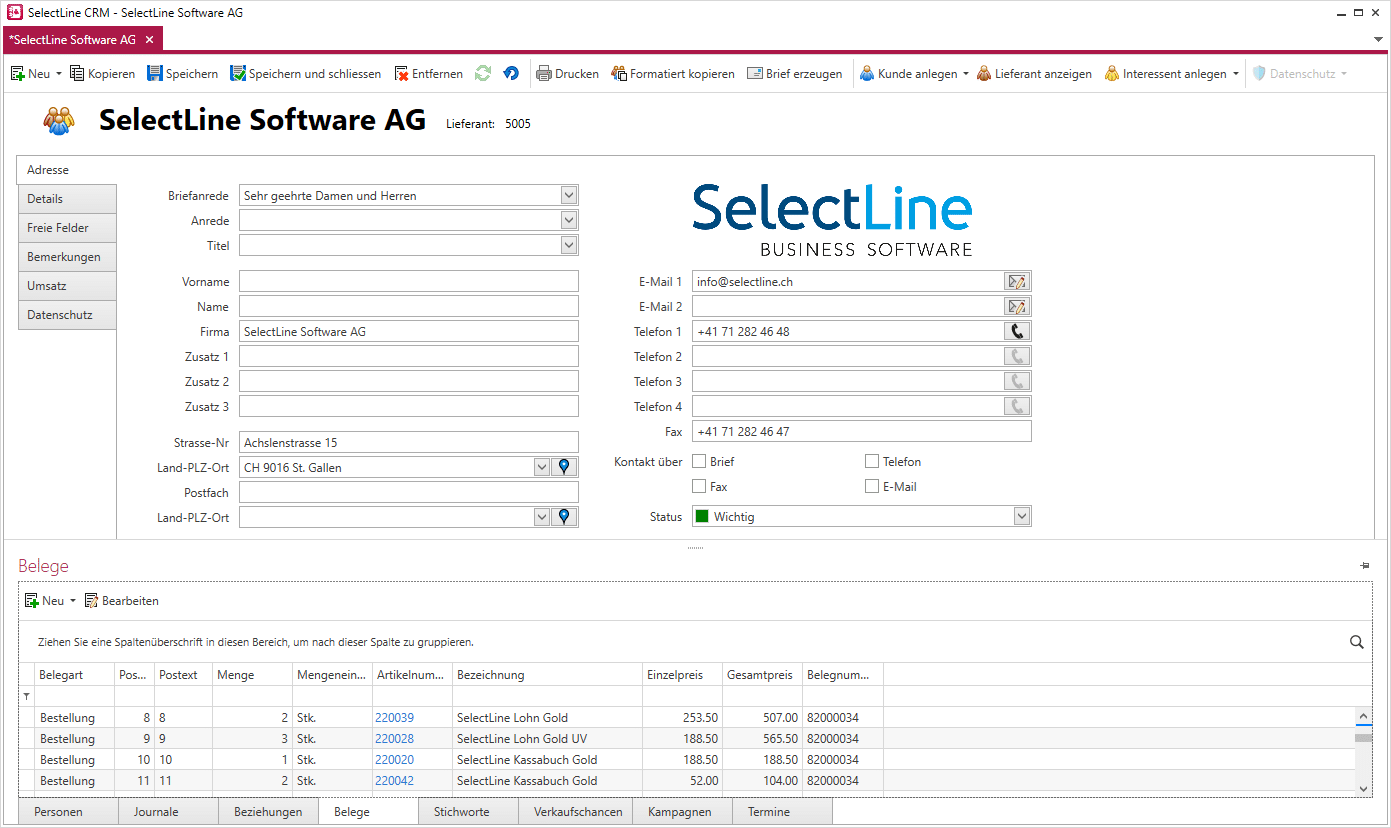Click the blue undo arrow icon
This screenshot has width=1391, height=828.
(x=511, y=74)
